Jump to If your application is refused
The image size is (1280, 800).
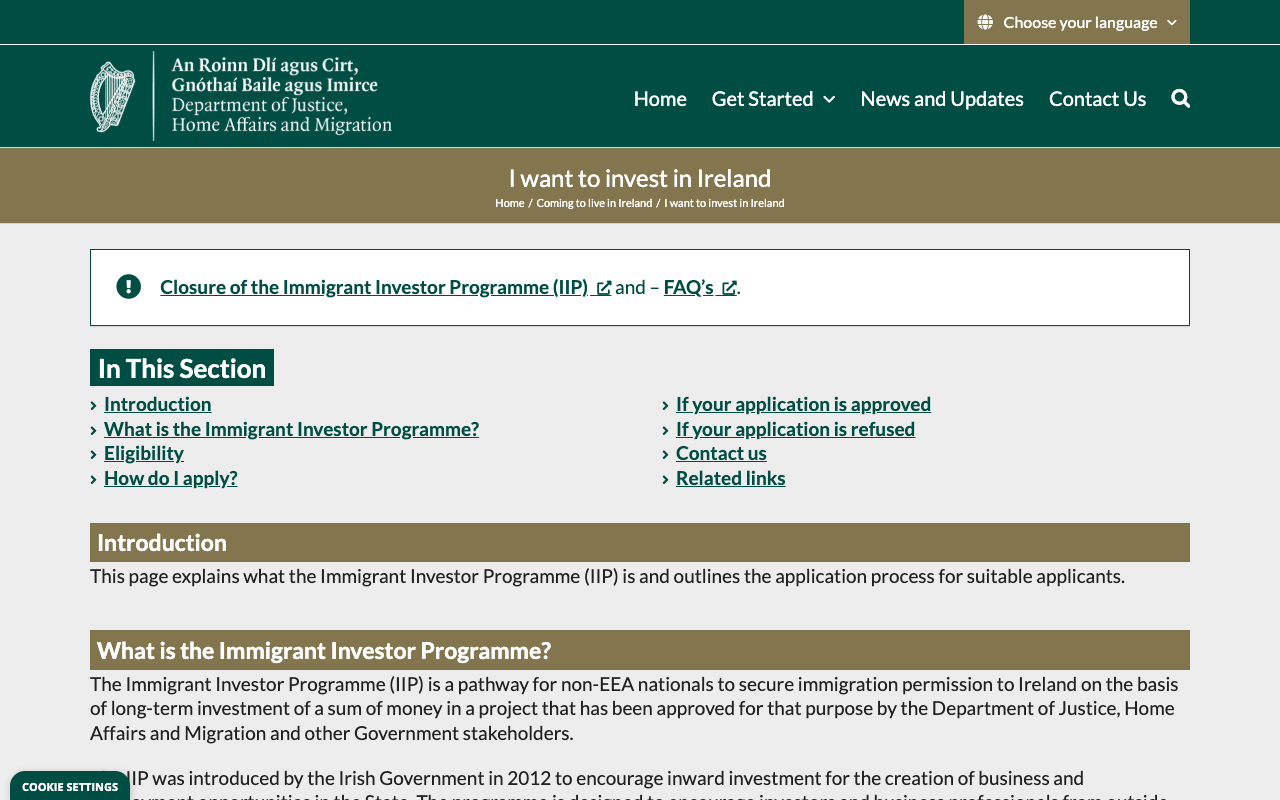[795, 429]
